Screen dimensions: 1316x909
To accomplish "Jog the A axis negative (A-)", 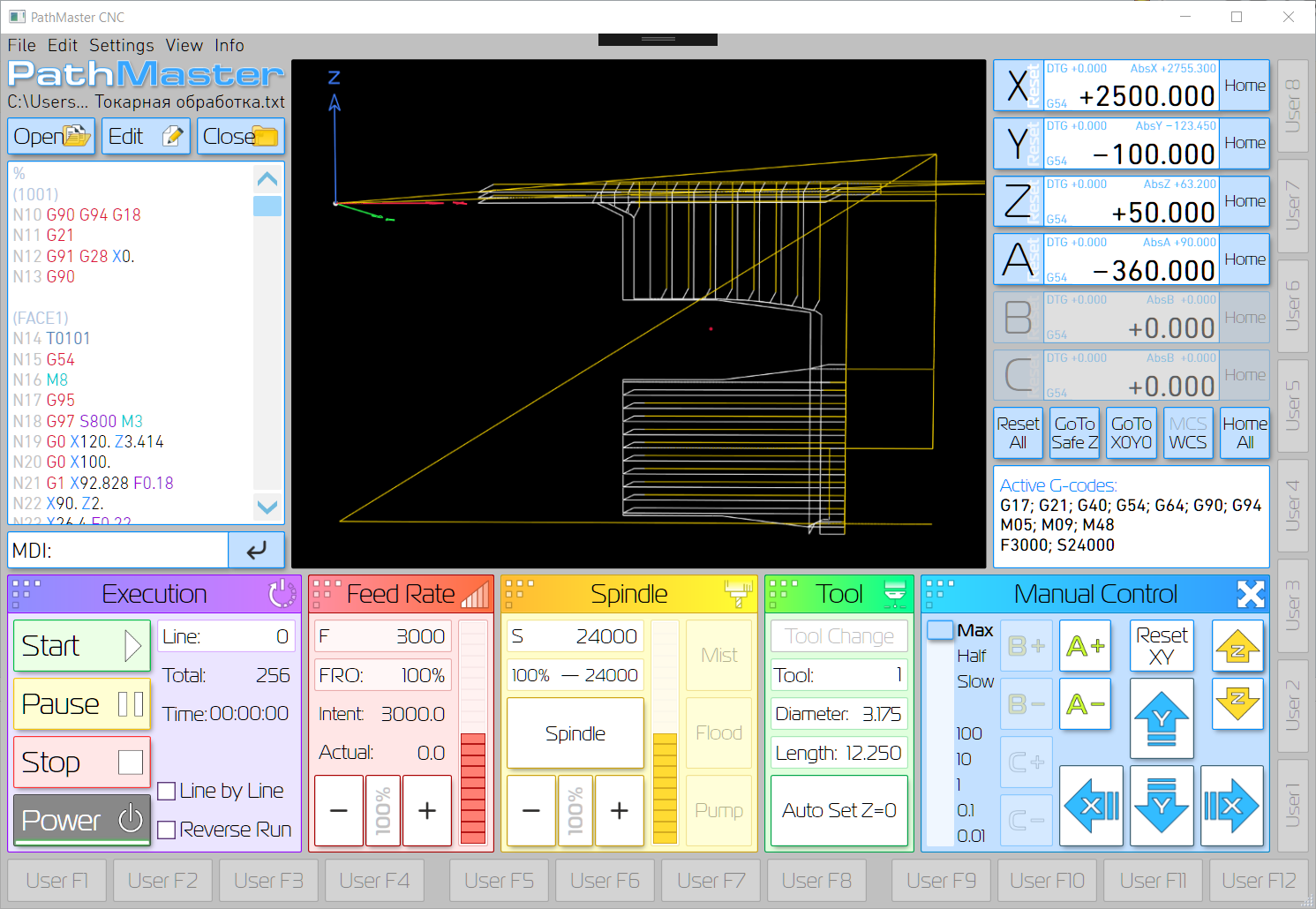I will point(1085,703).
